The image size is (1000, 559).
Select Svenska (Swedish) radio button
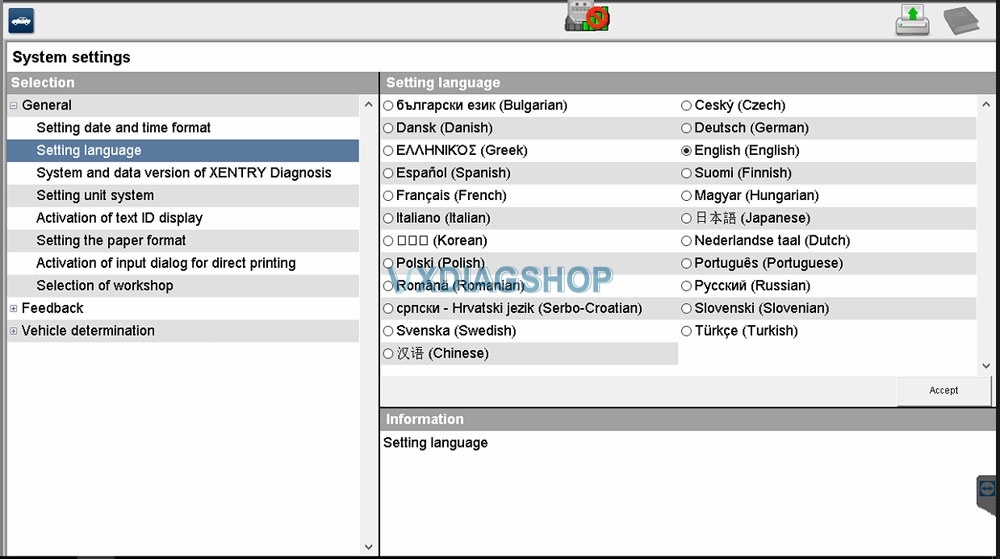pyautogui.click(x=388, y=331)
